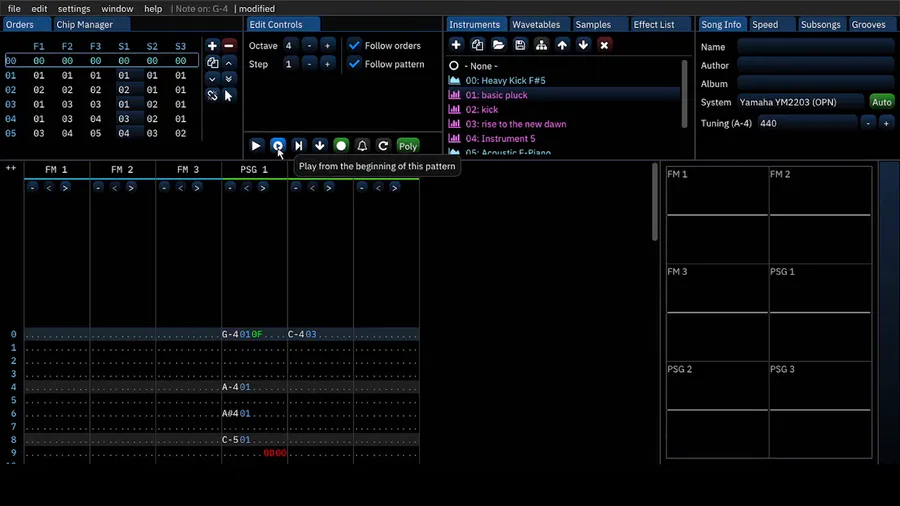
Task: Toggle the Poly note preview mode
Action: click(x=408, y=146)
